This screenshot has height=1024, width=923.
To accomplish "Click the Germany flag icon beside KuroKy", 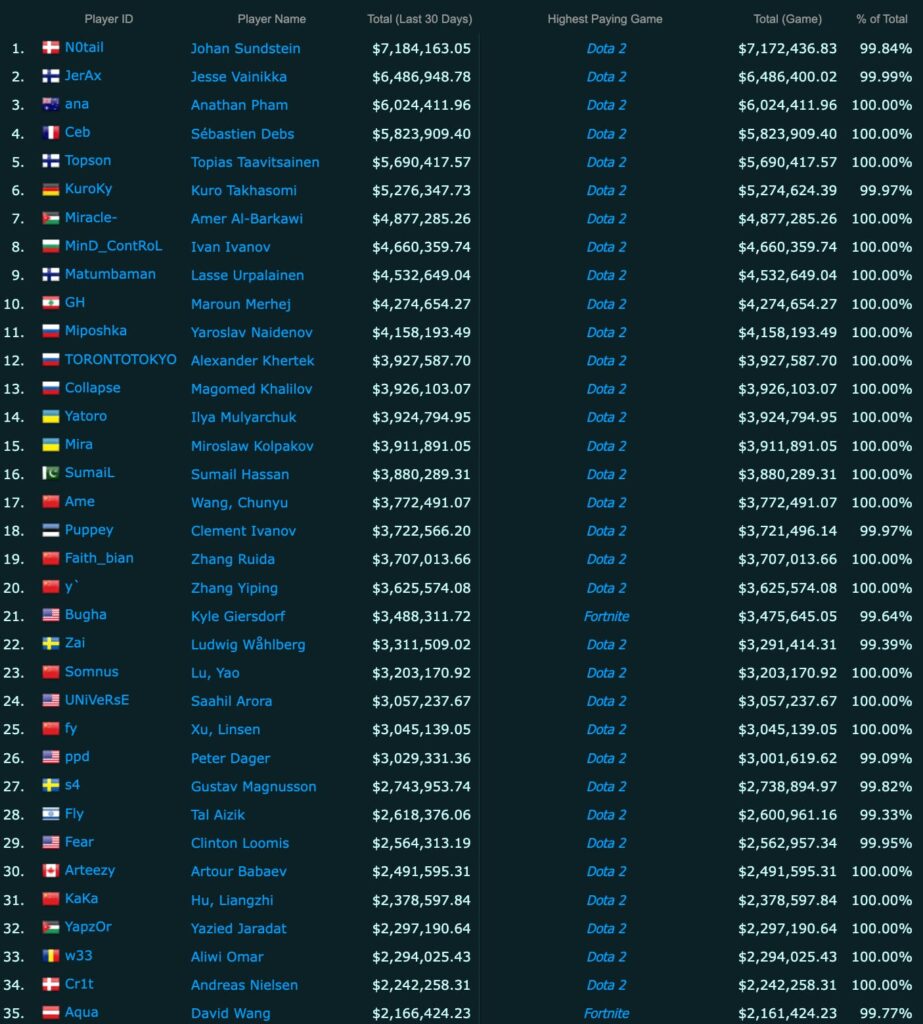I will pyautogui.click(x=51, y=189).
